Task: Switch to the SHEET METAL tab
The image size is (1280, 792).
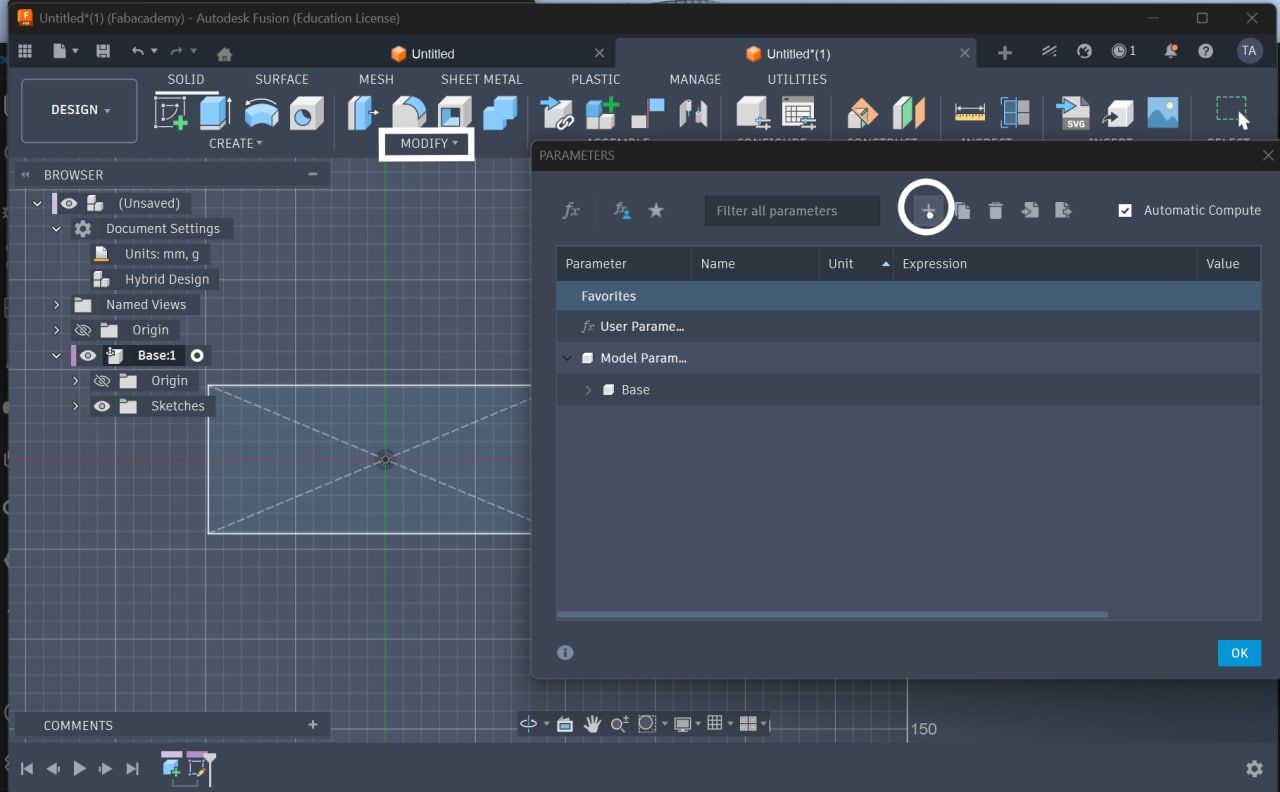Action: click(x=481, y=79)
